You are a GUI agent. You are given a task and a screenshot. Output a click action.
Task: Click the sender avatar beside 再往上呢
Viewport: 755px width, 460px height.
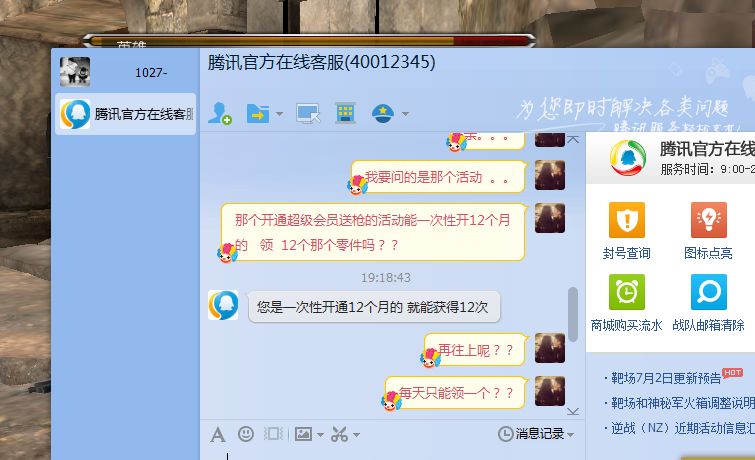(550, 348)
